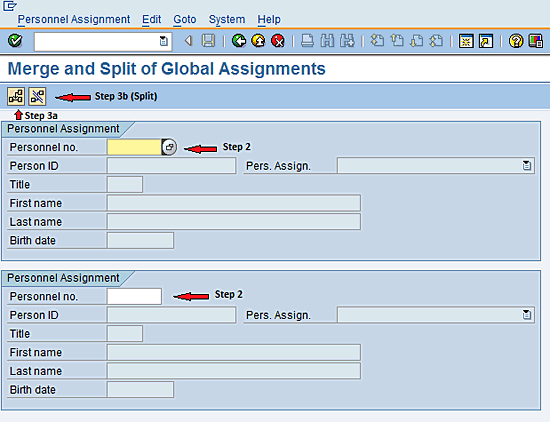Open the System menu
This screenshot has height=422, width=550.
pyautogui.click(x=227, y=19)
